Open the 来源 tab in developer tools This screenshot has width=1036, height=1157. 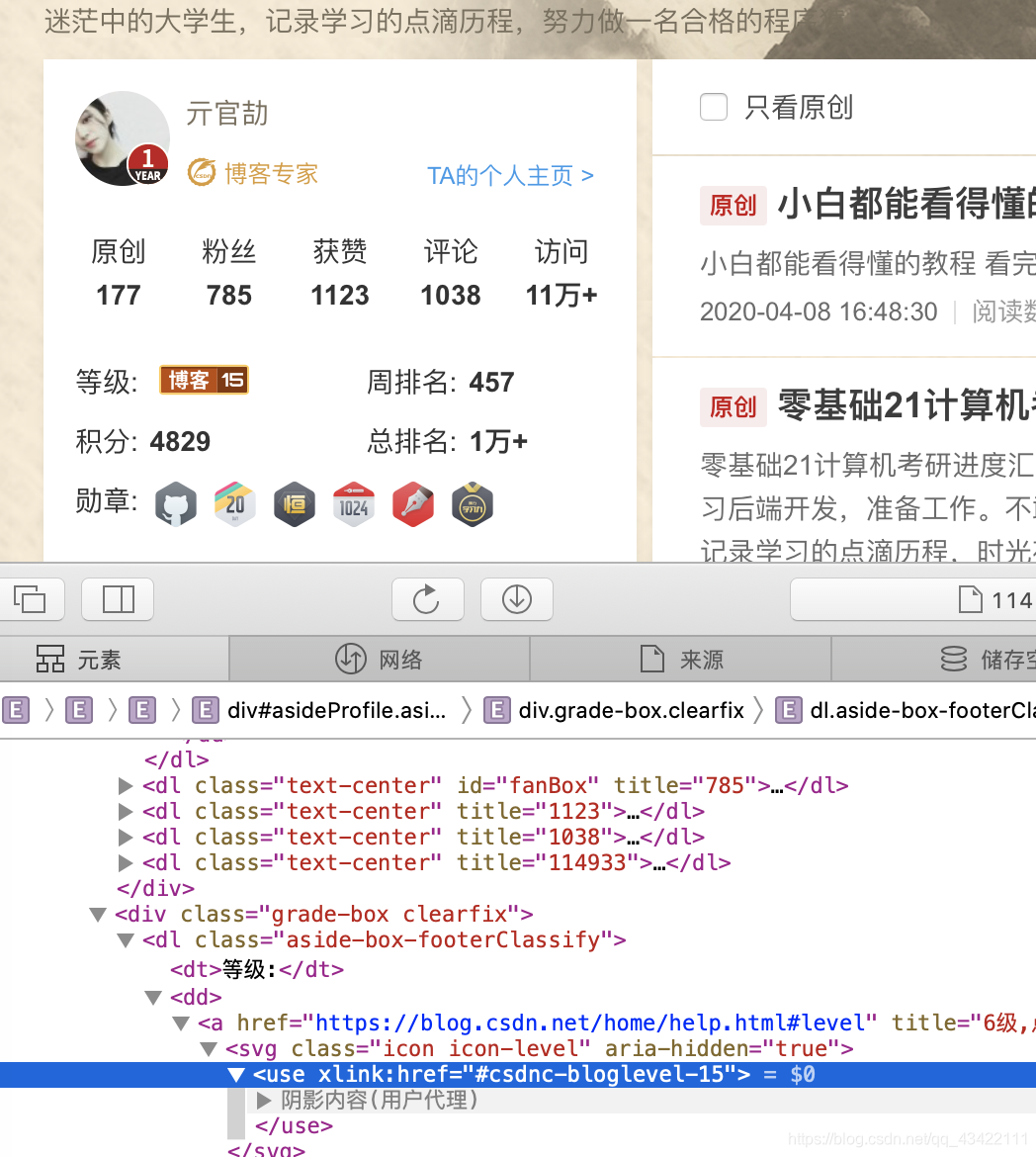click(678, 658)
